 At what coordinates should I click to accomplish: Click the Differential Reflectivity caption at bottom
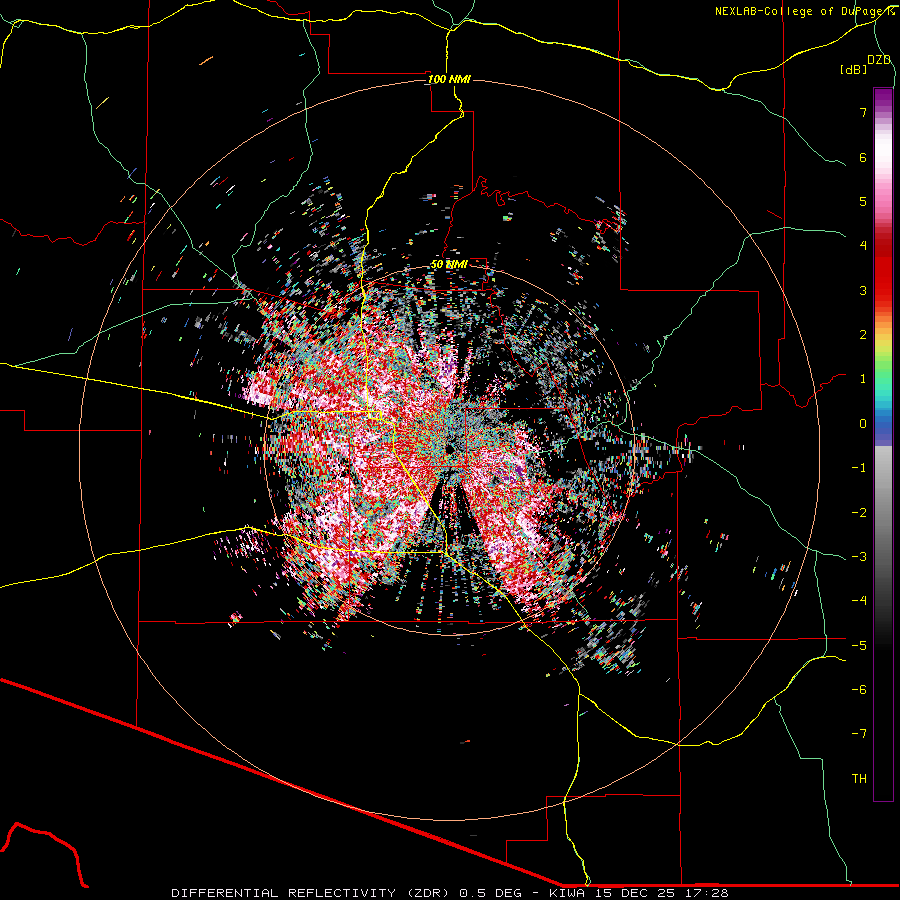click(x=450, y=893)
